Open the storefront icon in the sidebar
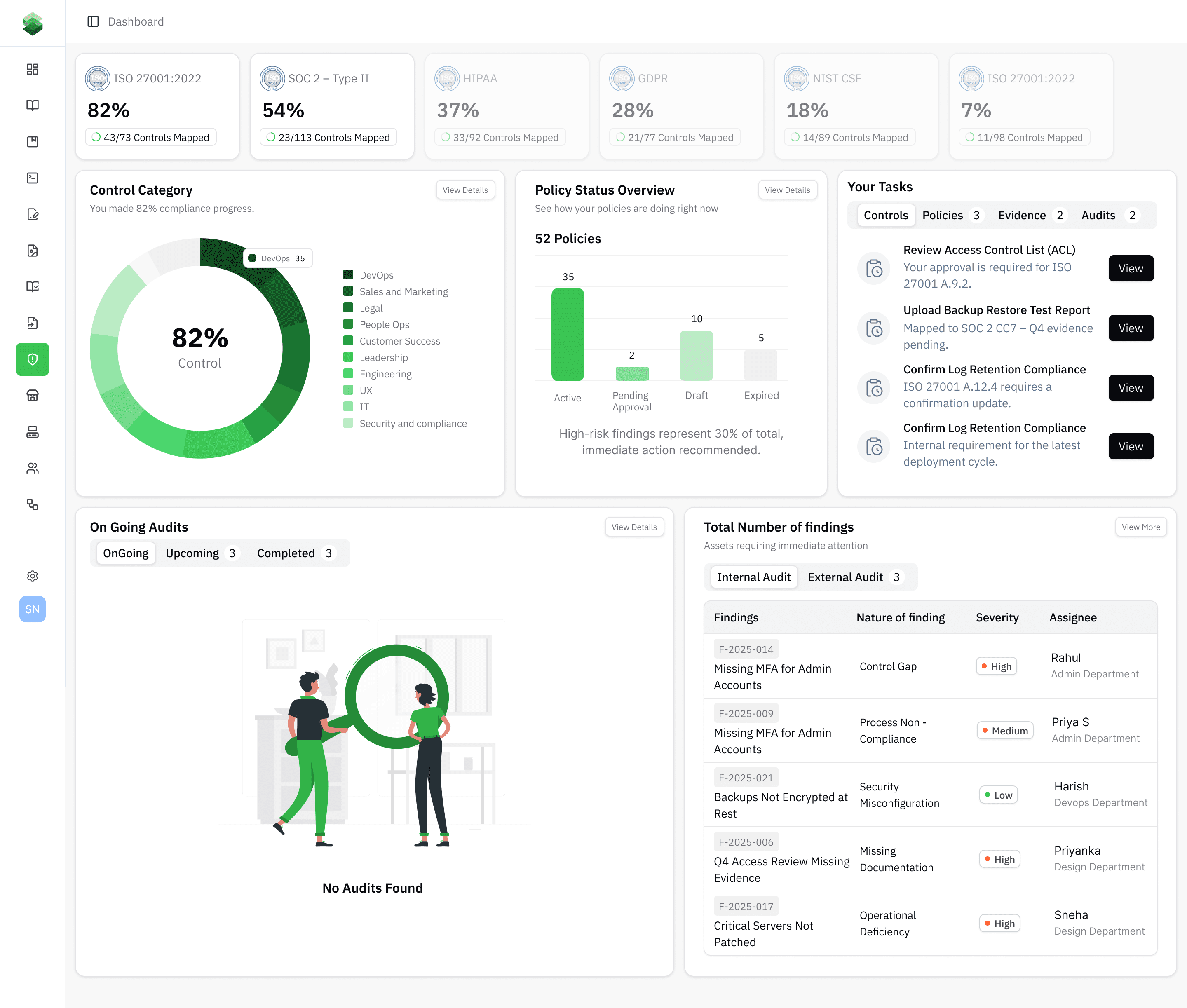1187x1008 pixels. tap(33, 395)
